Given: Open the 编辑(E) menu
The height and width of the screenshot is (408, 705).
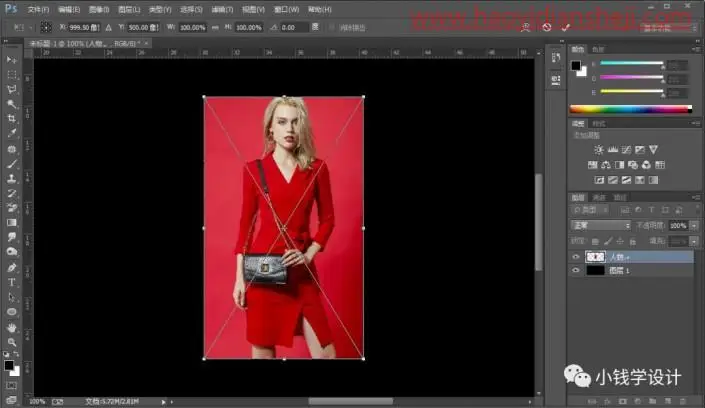Looking at the screenshot, I should point(68,9).
